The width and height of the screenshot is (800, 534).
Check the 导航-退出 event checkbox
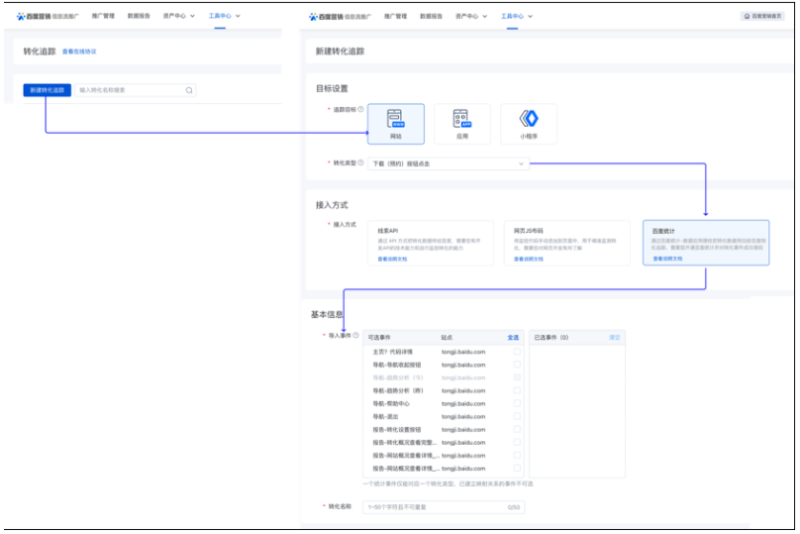(x=517, y=417)
